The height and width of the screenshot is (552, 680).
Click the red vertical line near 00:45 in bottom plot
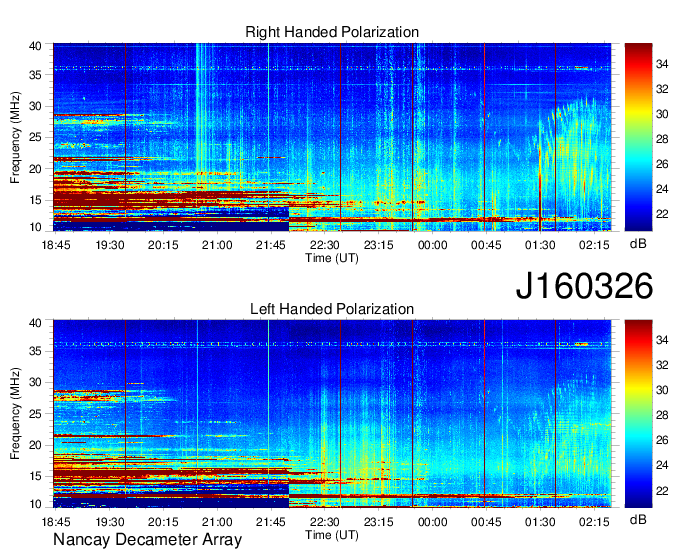(x=484, y=414)
